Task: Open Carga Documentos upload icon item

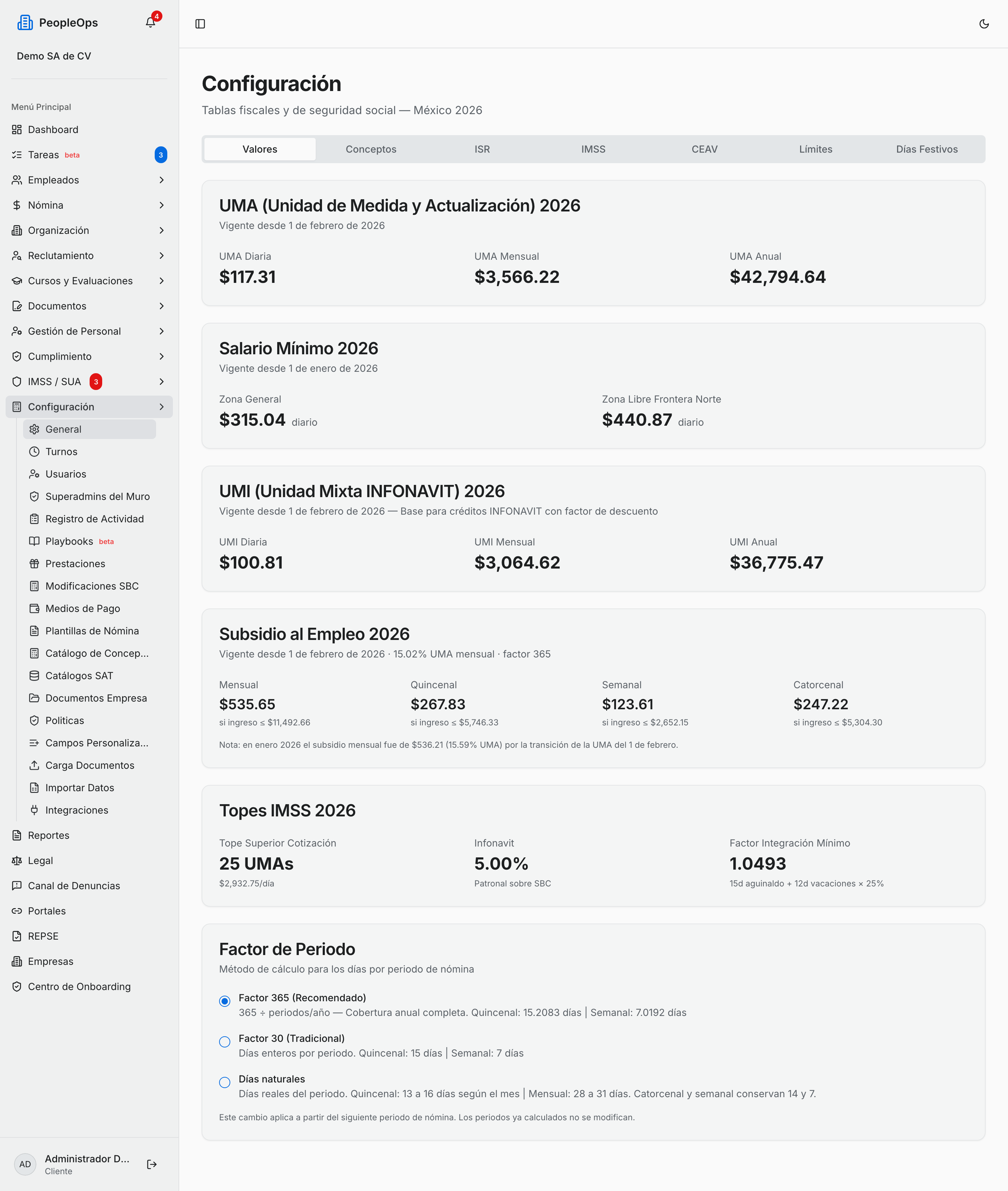Action: (x=90, y=765)
